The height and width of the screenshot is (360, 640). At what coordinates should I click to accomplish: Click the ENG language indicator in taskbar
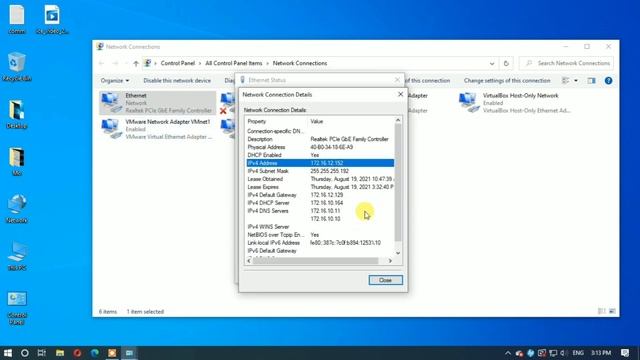[578, 353]
